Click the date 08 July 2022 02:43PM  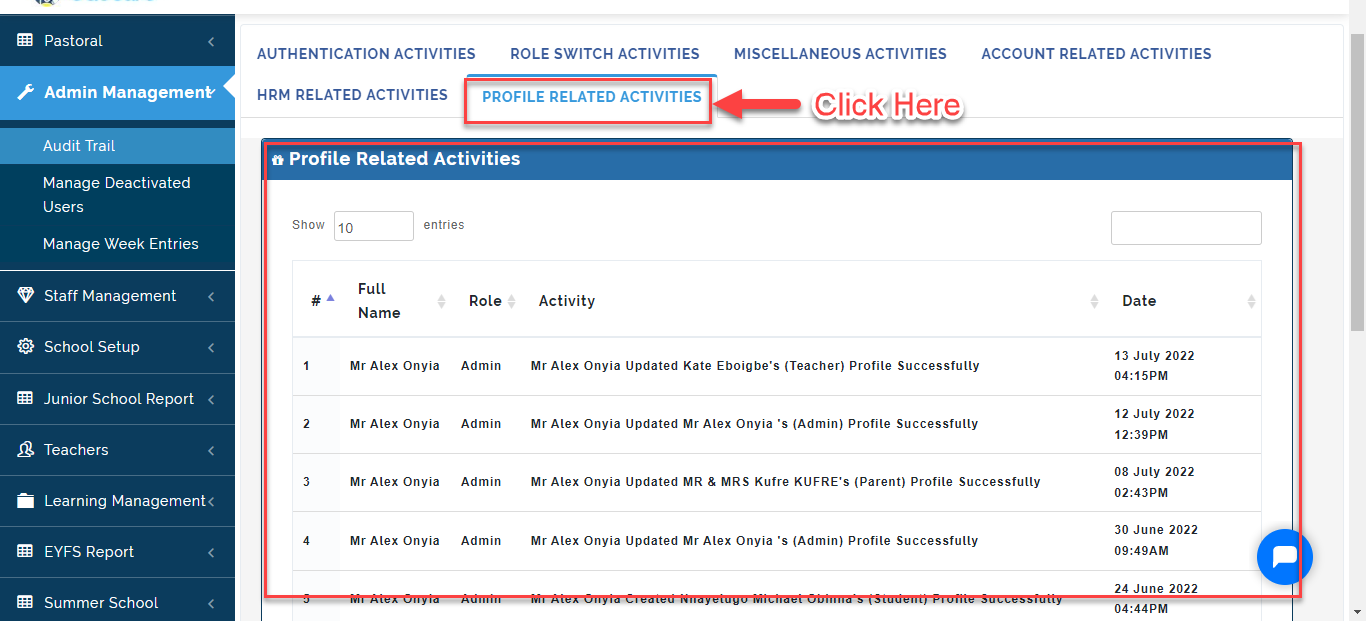(1154, 482)
